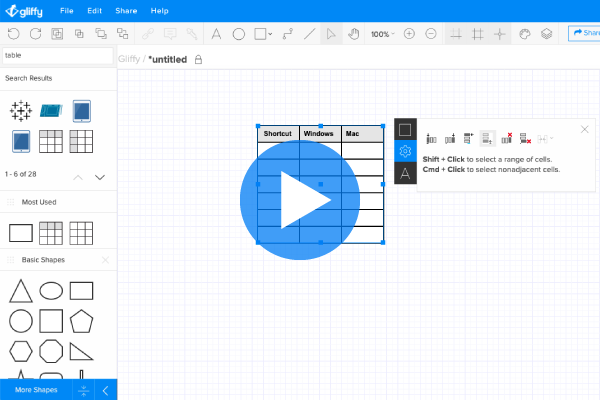Open table settings gear tab
600x400 pixels.
pos(405,151)
